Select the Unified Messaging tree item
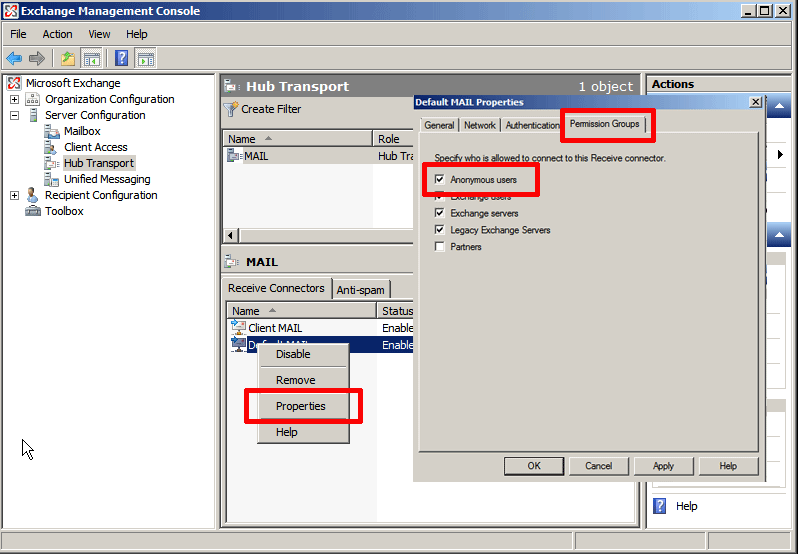The height and width of the screenshot is (554, 798). pos(107,179)
